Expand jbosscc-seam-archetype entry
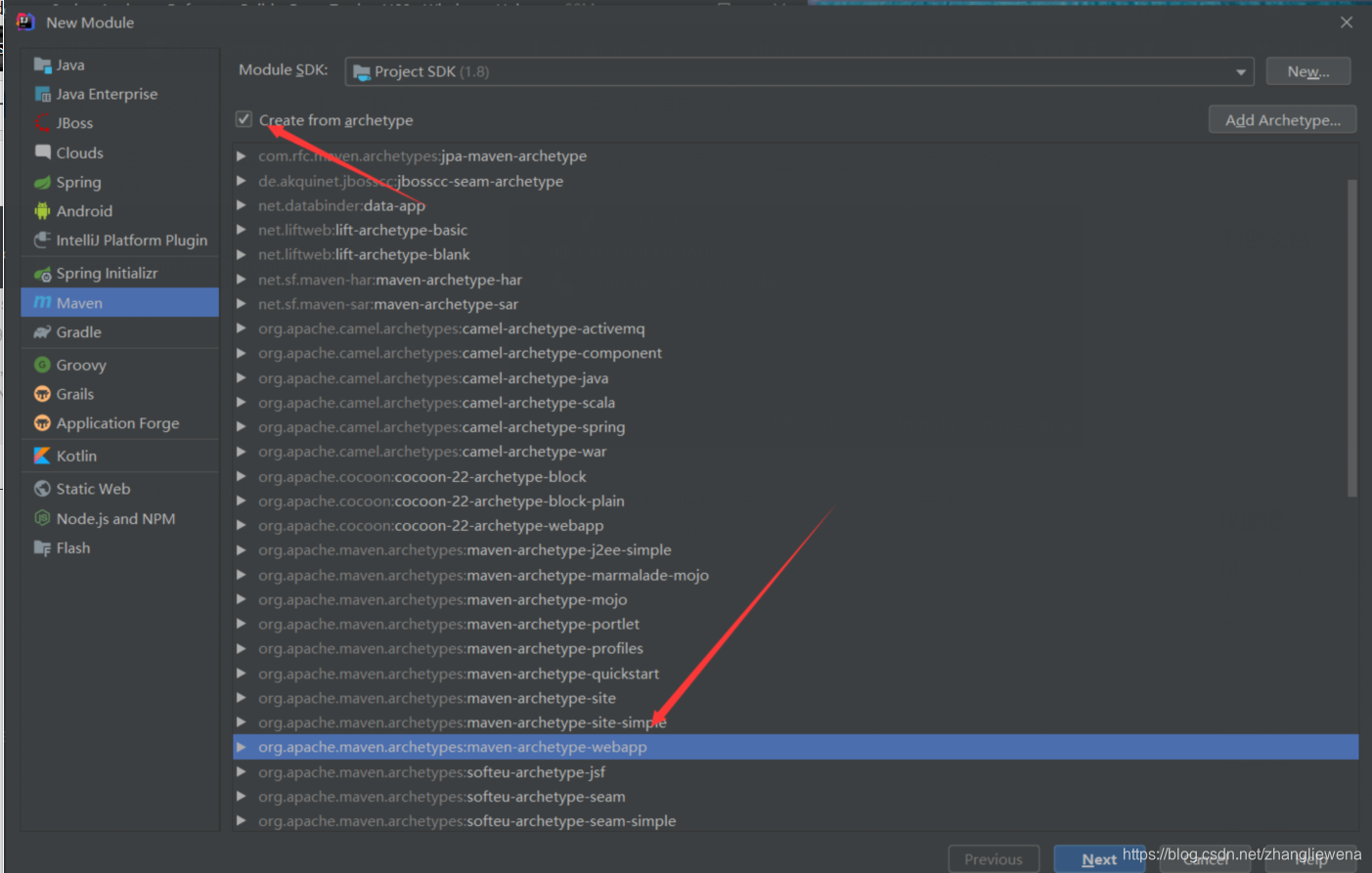Image resolution: width=1372 pixels, height=873 pixels. tap(241, 181)
